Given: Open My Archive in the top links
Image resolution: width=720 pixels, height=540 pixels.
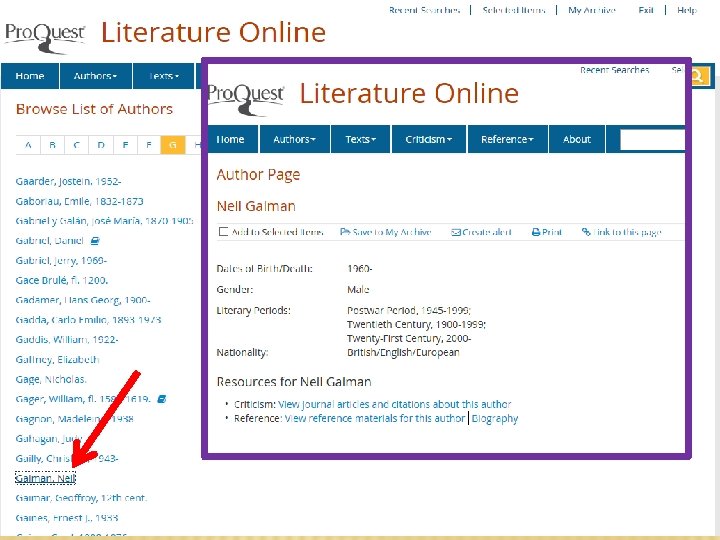Looking at the screenshot, I should 591,10.
